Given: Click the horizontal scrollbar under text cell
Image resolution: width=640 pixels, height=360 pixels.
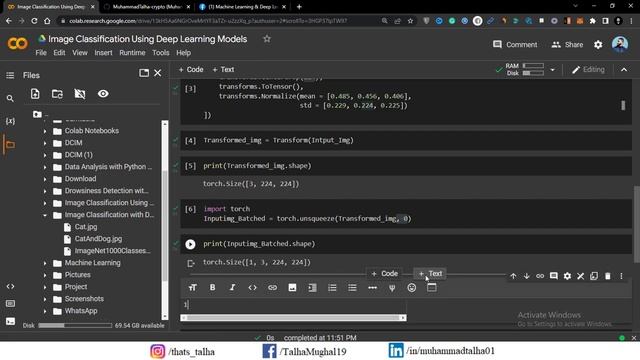Looking at the screenshot, I should [293, 318].
